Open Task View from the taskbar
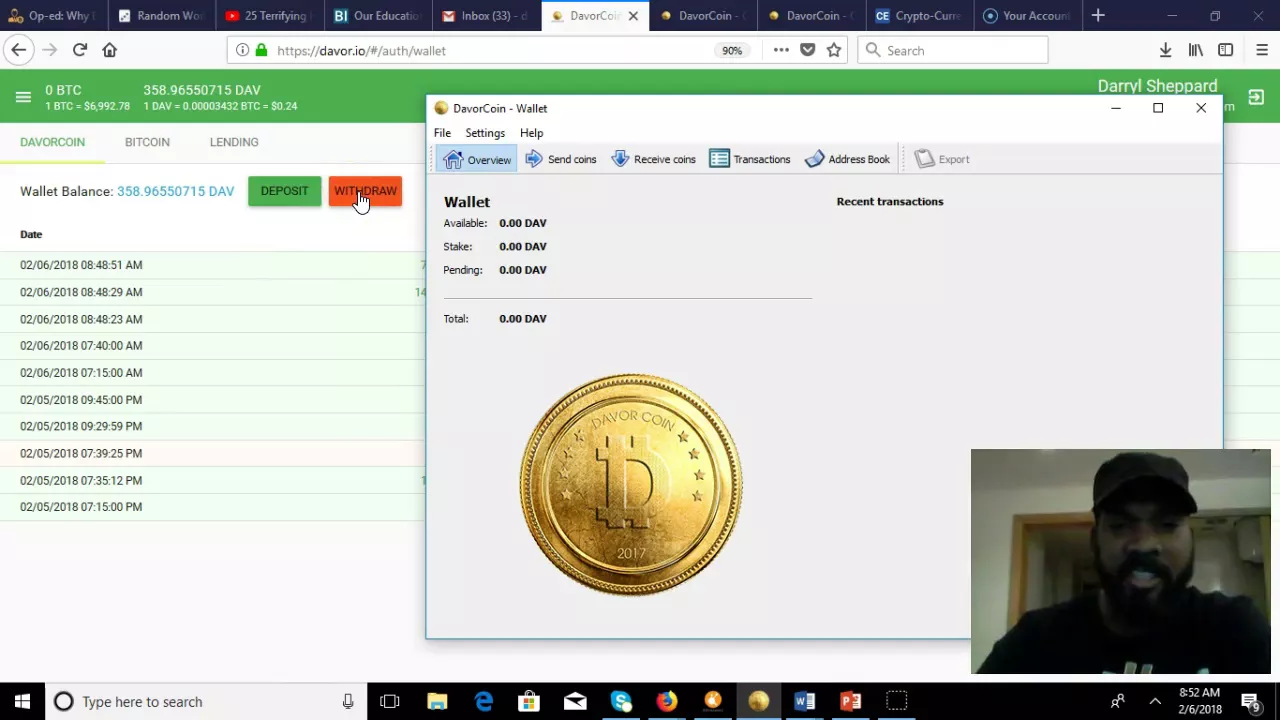The height and width of the screenshot is (720, 1280). tap(390, 701)
